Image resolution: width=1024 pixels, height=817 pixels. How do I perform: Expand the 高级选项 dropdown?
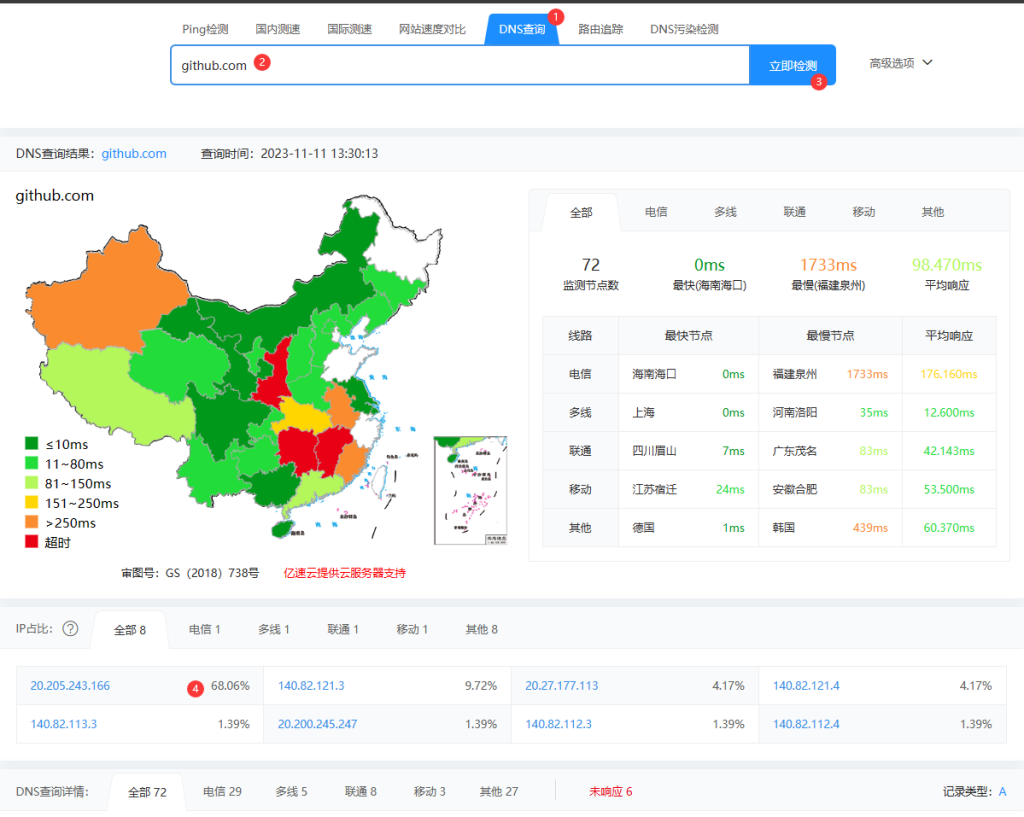pyautogui.click(x=901, y=63)
